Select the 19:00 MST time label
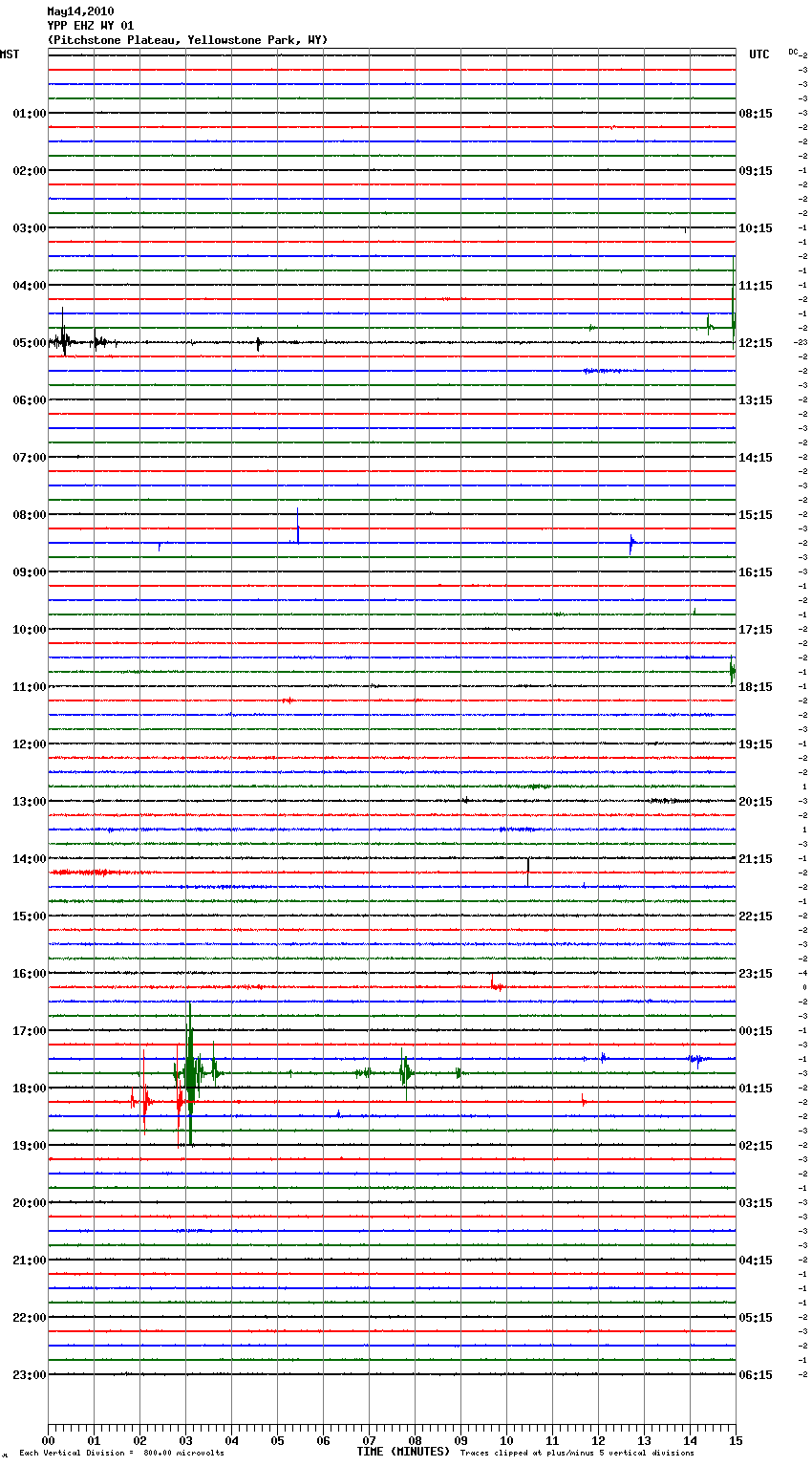Screen dimensions: 812x1466 point(30,1146)
